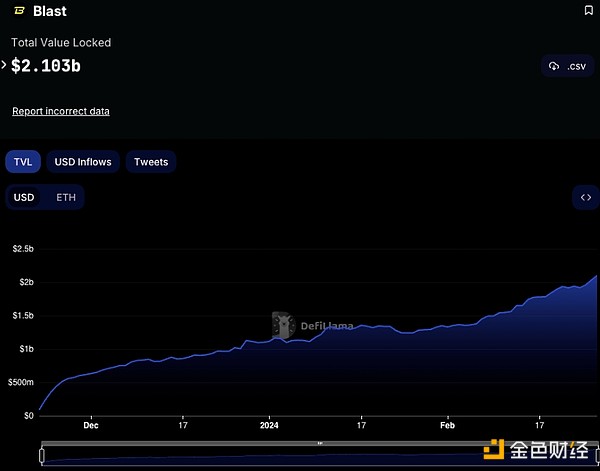This screenshot has height=471, width=600.
Task: Click the cloud download icon
Action: 554,66
